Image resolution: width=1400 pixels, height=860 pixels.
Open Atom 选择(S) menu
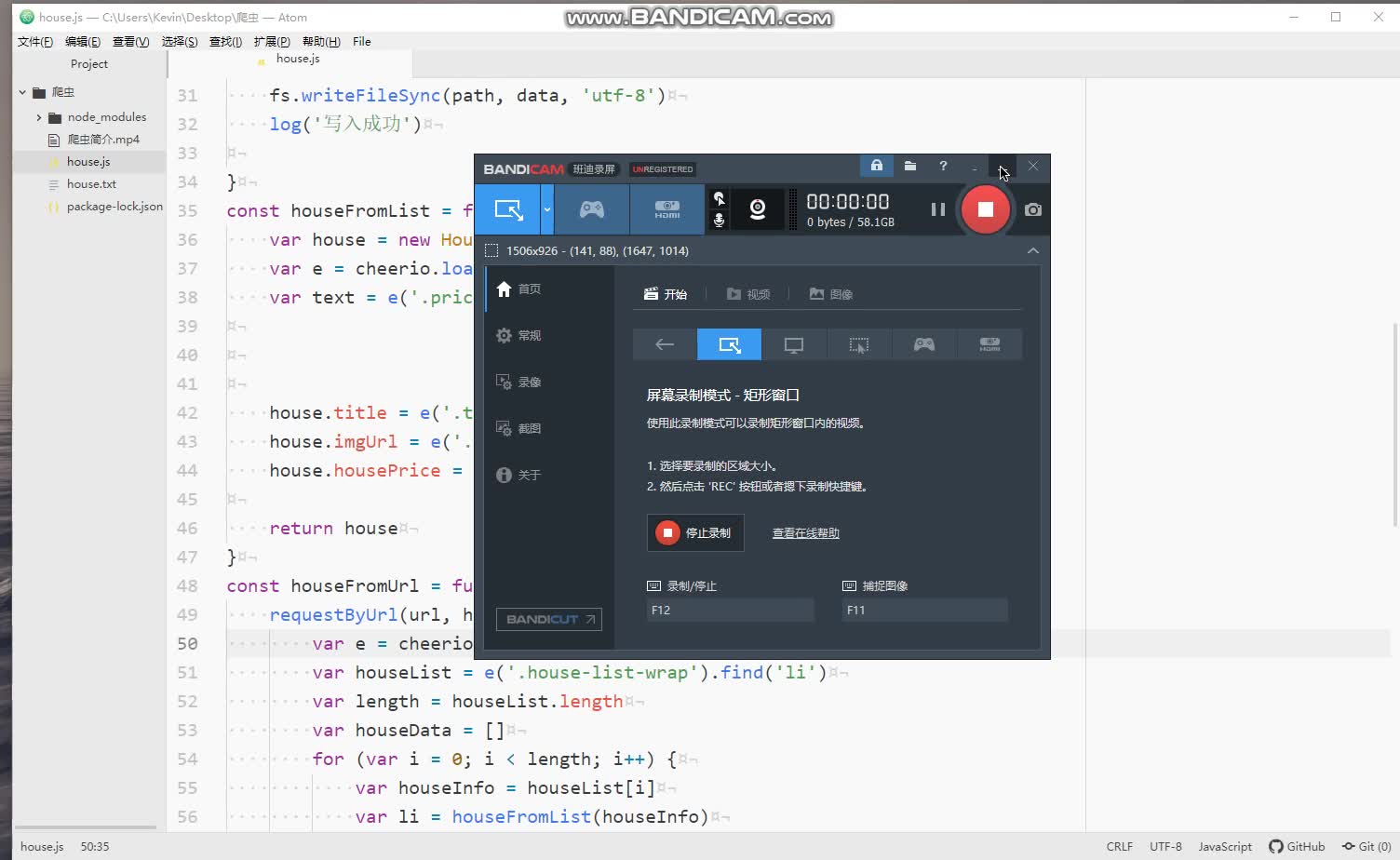pos(180,42)
